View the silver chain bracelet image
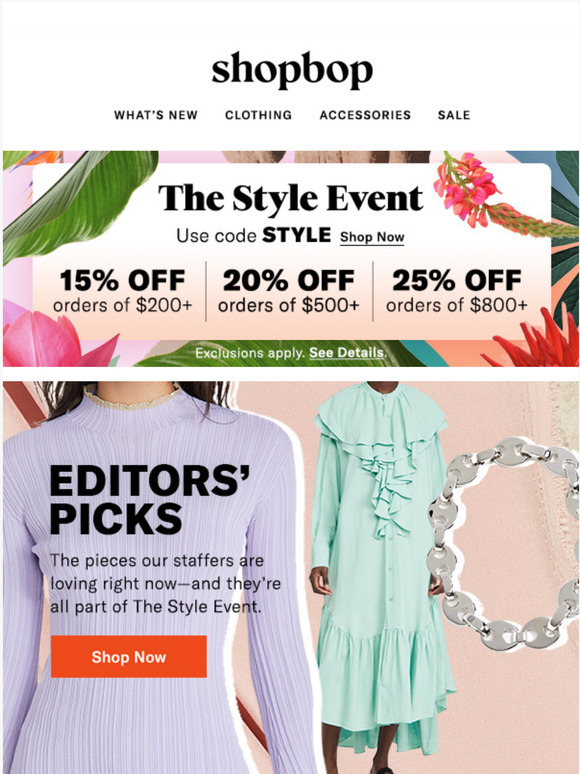Screen dimensions: 580x774 click(x=503, y=543)
